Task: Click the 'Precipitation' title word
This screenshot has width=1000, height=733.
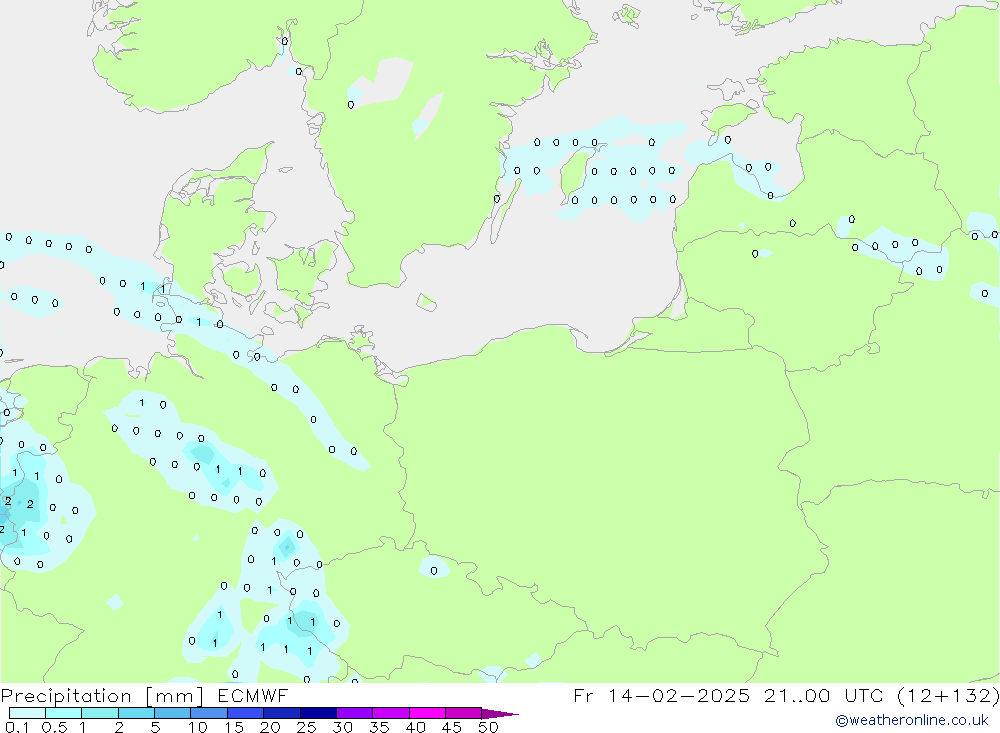Action: (x=66, y=696)
